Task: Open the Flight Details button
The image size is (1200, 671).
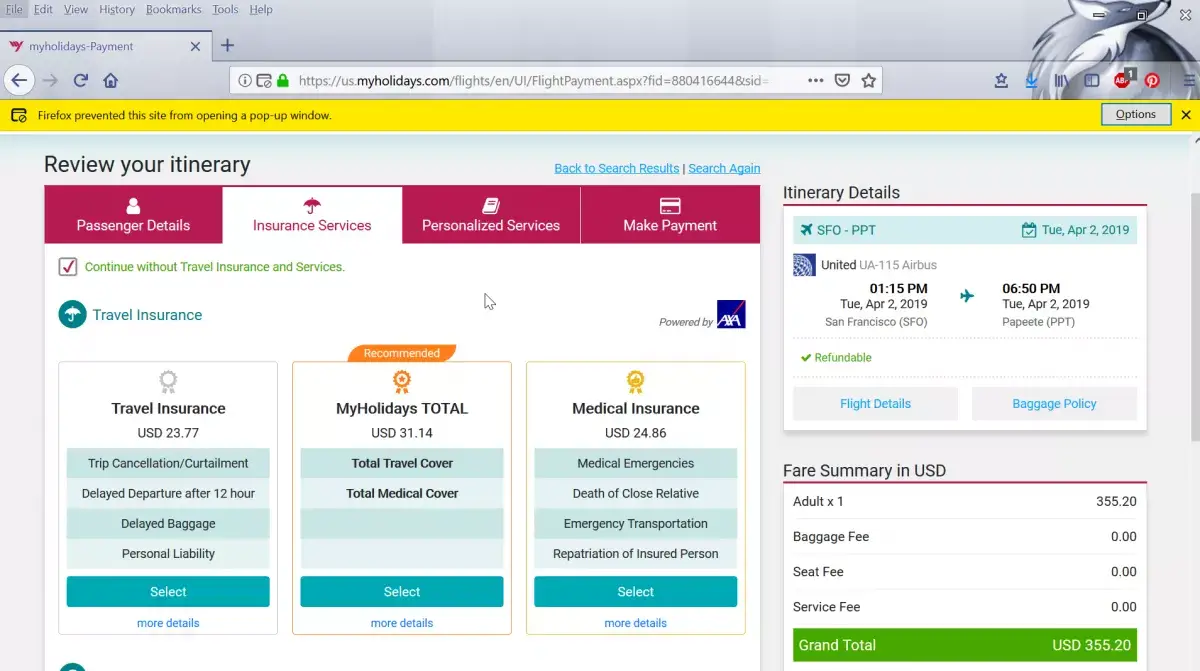Action: (x=875, y=404)
